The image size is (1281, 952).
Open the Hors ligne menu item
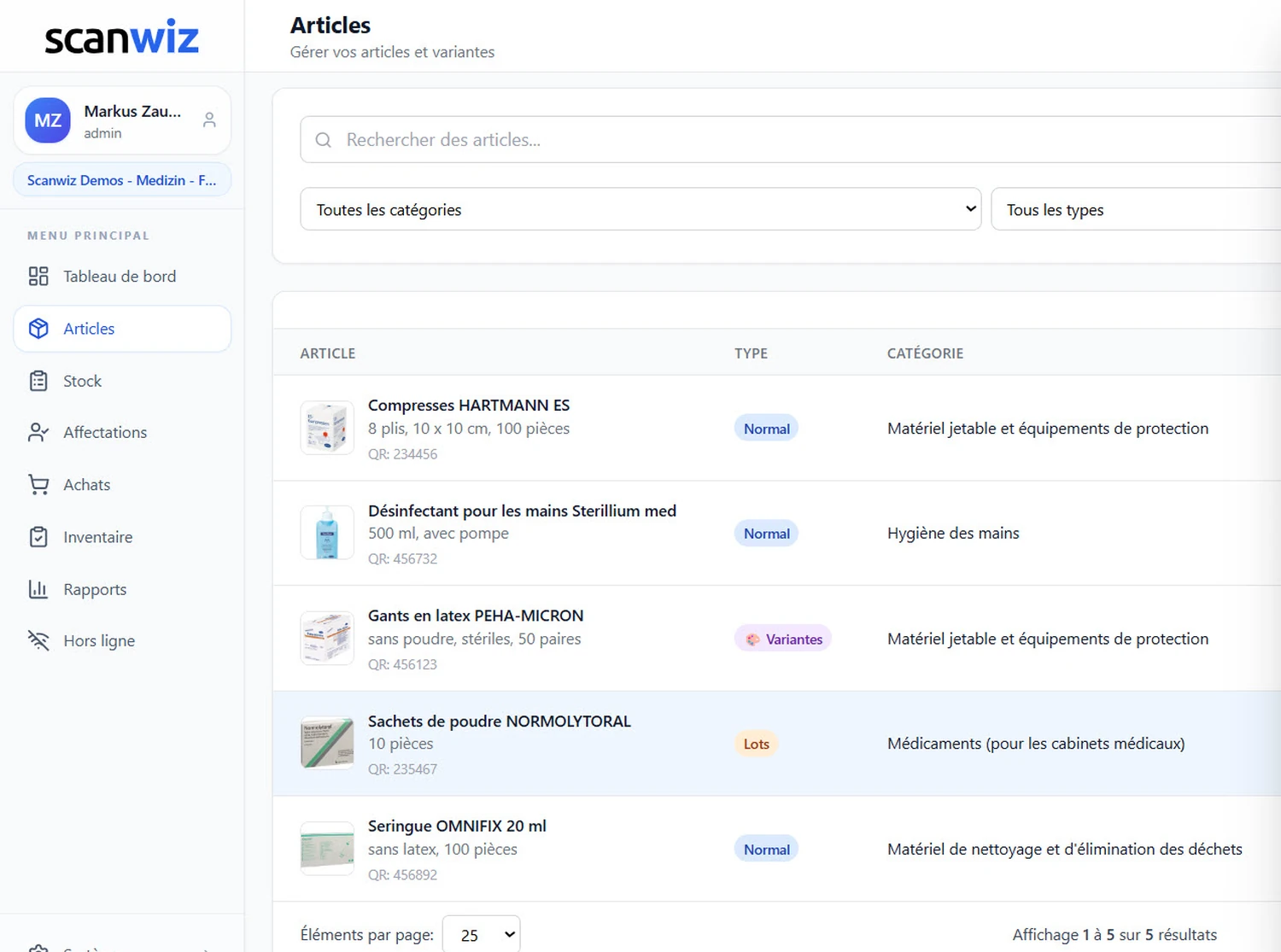[122, 640]
